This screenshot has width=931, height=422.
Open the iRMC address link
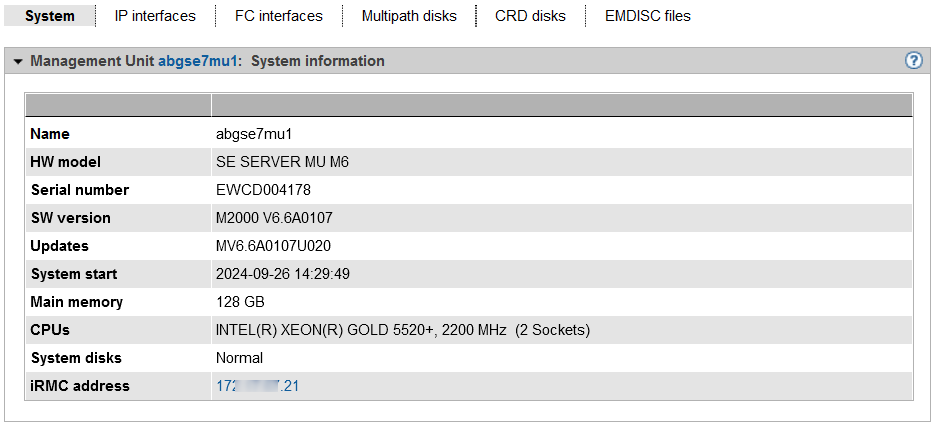pyautogui.click(x=257, y=386)
